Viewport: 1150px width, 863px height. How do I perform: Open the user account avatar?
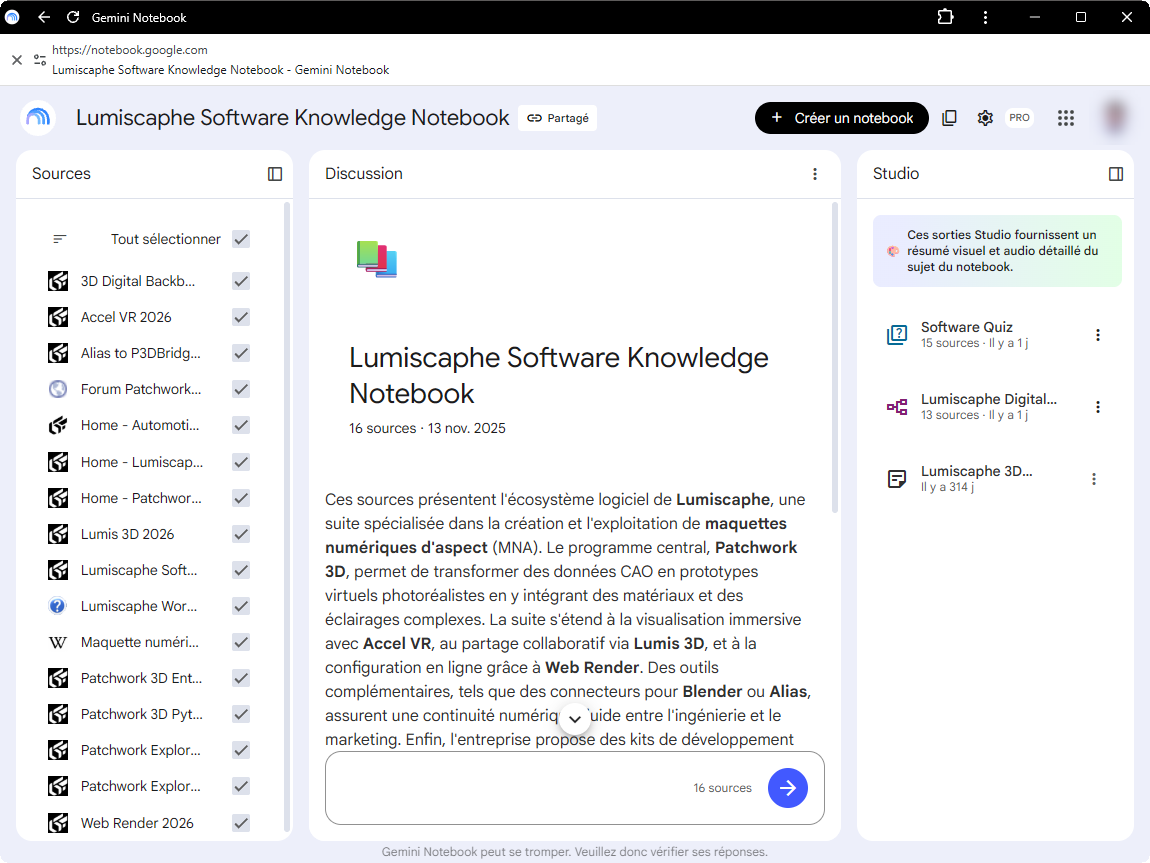tap(1115, 117)
